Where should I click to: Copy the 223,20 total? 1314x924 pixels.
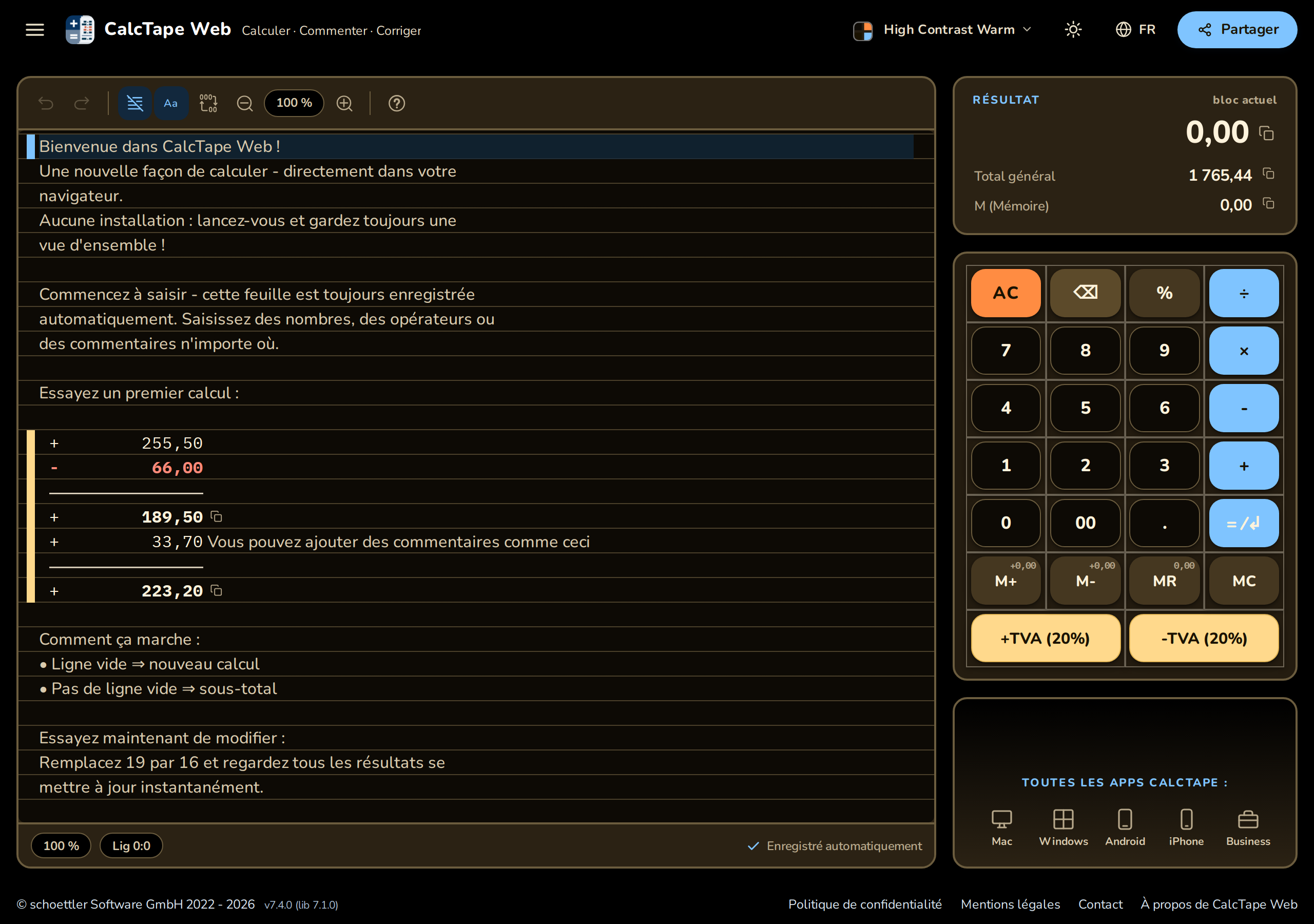coord(216,590)
